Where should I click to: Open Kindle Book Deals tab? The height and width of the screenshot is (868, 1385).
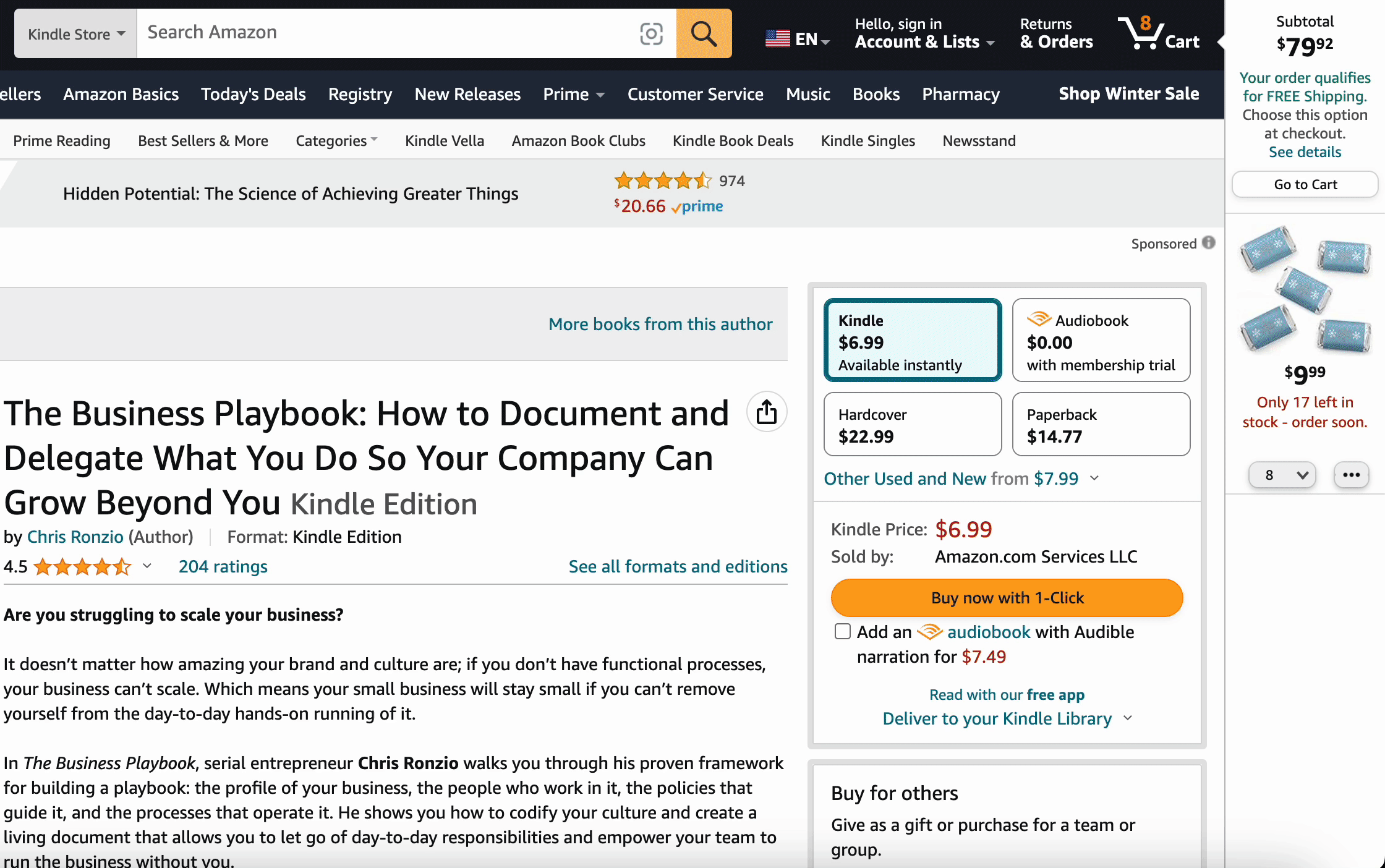pyautogui.click(x=733, y=141)
